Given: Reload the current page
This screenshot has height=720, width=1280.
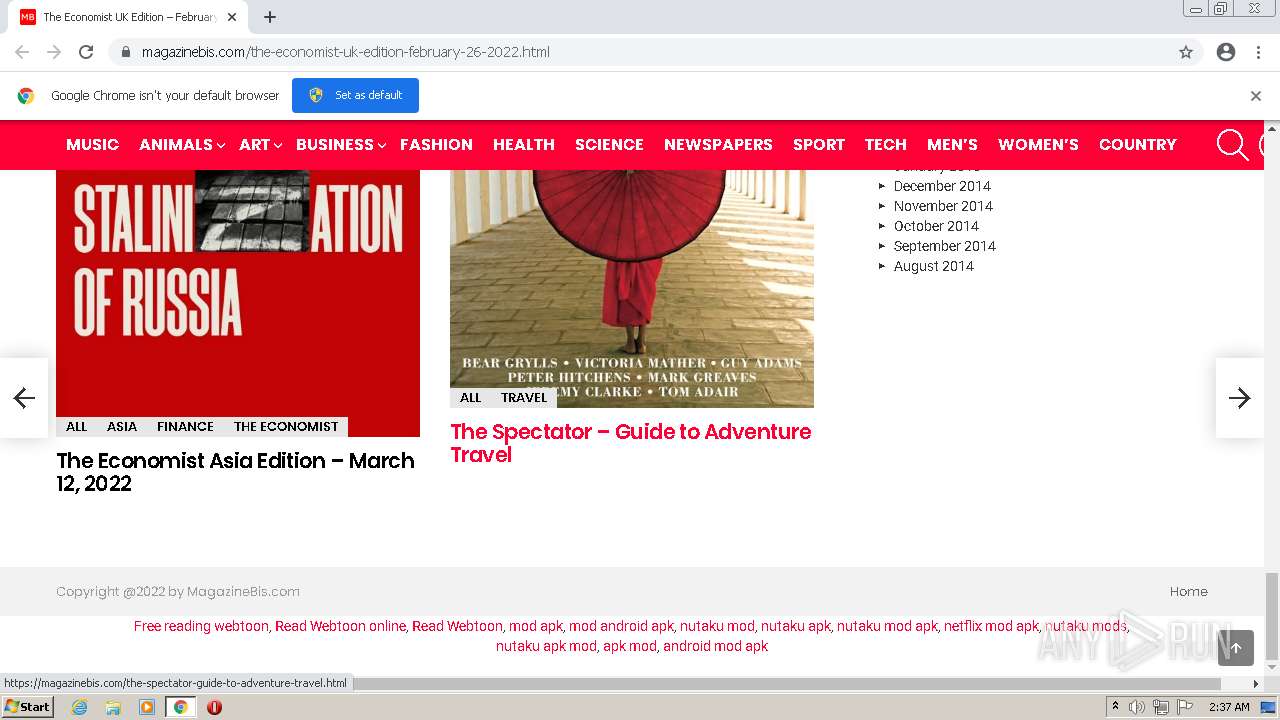Looking at the screenshot, I should (86, 52).
